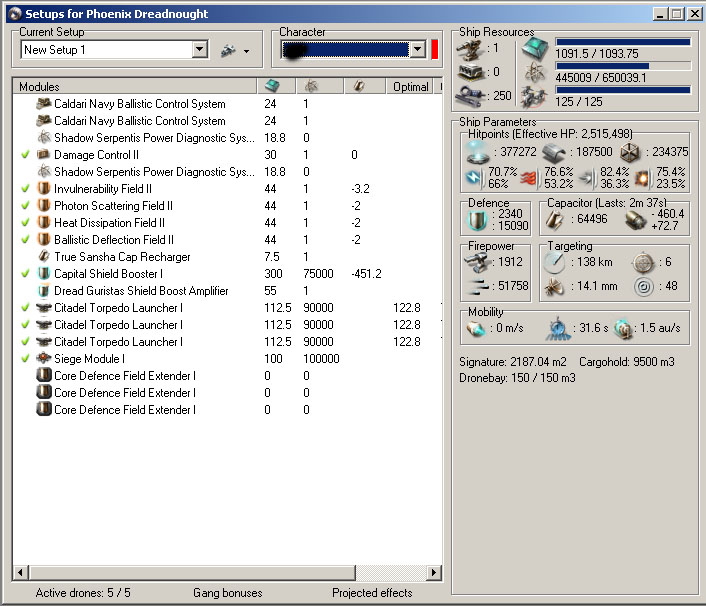Viewport: 706px width, 606px height.
Task: Click the Dread Guristas Shield Boost Amplifier icon
Action: [x=44, y=291]
